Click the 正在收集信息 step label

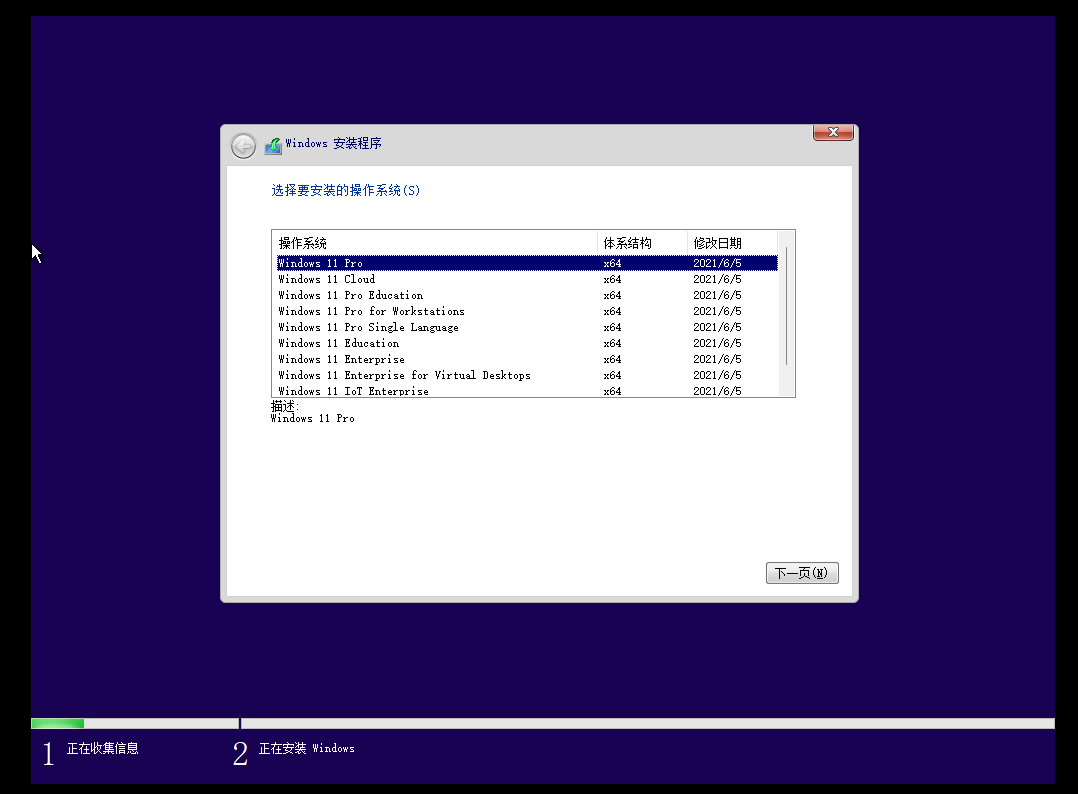[x=102, y=748]
